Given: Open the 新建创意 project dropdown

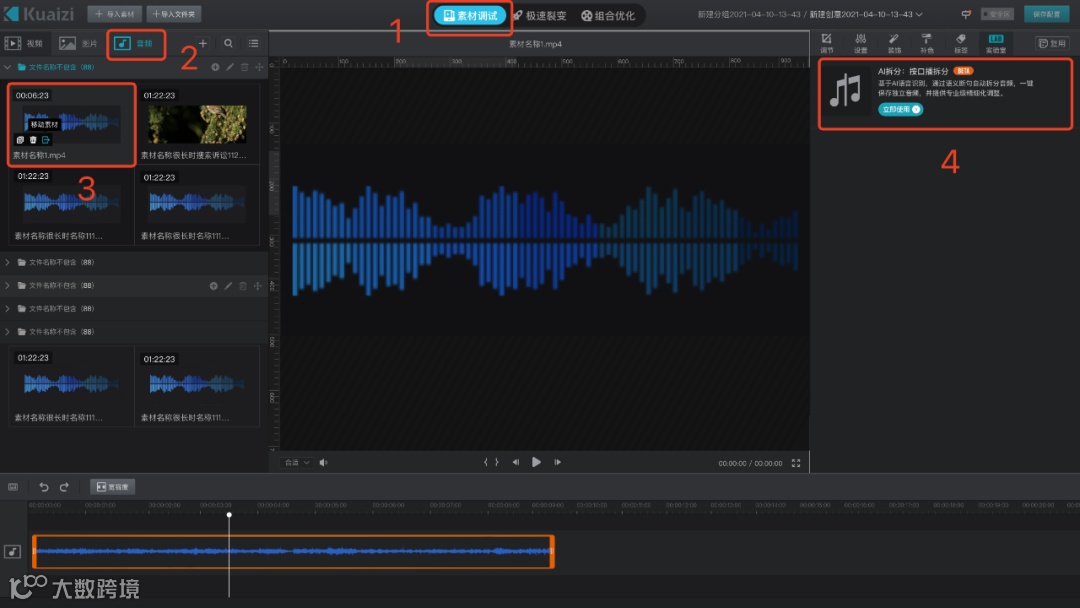Looking at the screenshot, I should click(x=866, y=14).
